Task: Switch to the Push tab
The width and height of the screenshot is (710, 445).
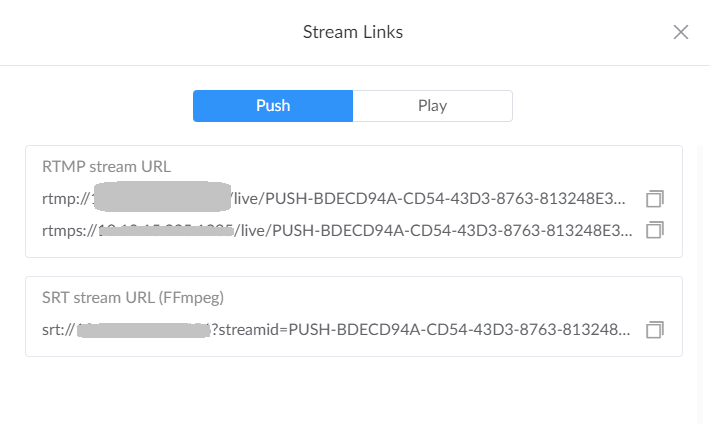Action: click(x=273, y=106)
